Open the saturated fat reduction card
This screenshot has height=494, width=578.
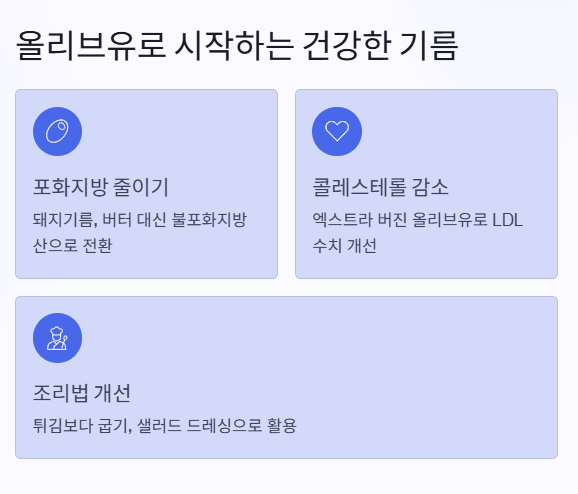pyautogui.click(x=146, y=184)
